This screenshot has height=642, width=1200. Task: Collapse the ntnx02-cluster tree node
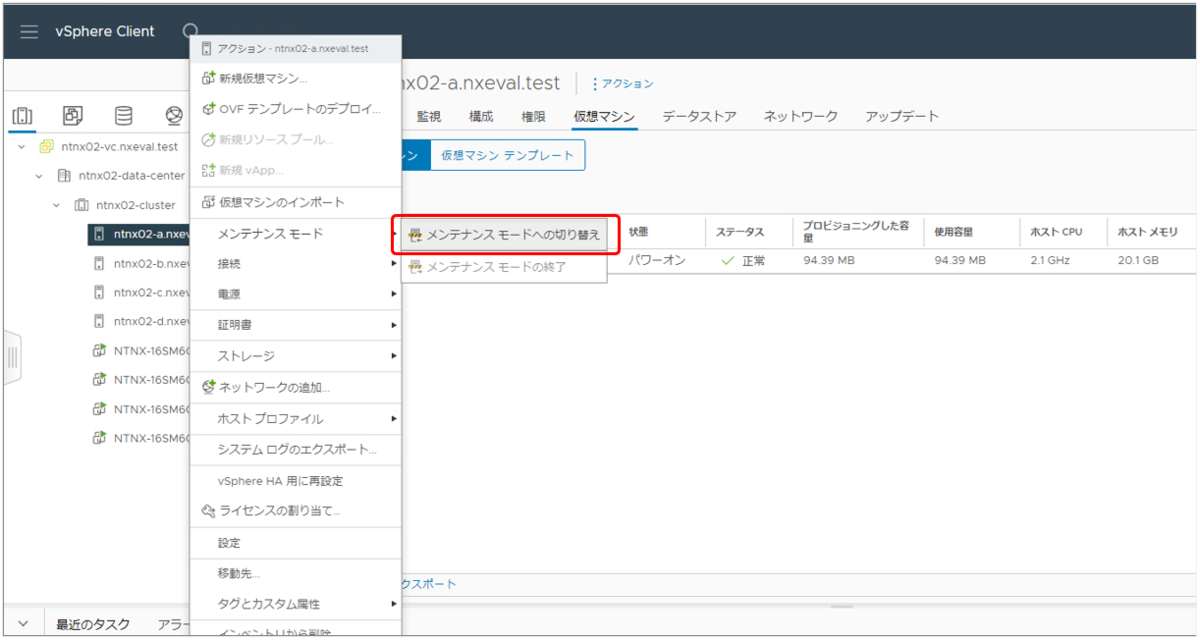57,205
